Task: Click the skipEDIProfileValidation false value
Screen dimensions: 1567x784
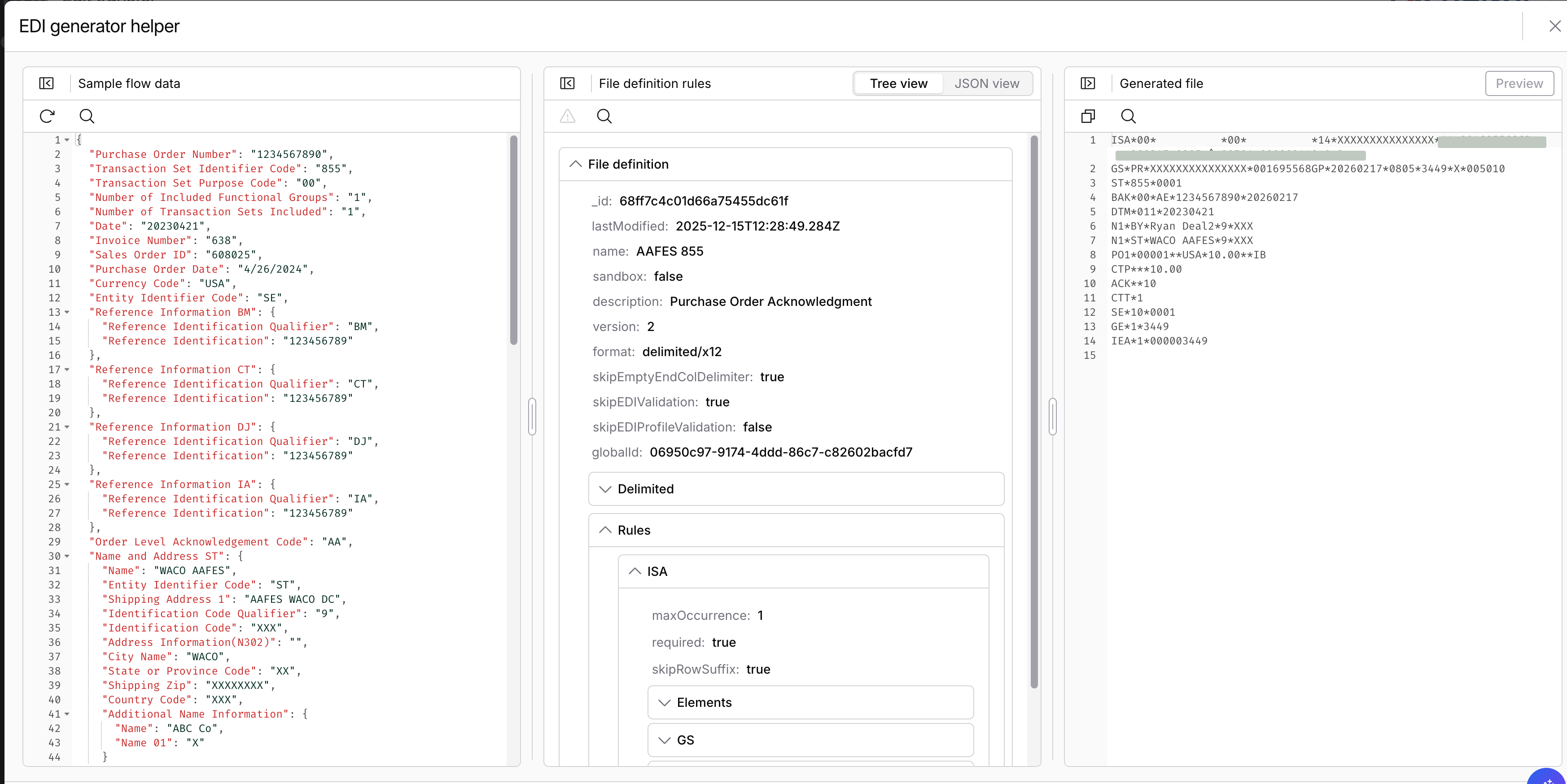Action: pyautogui.click(x=757, y=427)
